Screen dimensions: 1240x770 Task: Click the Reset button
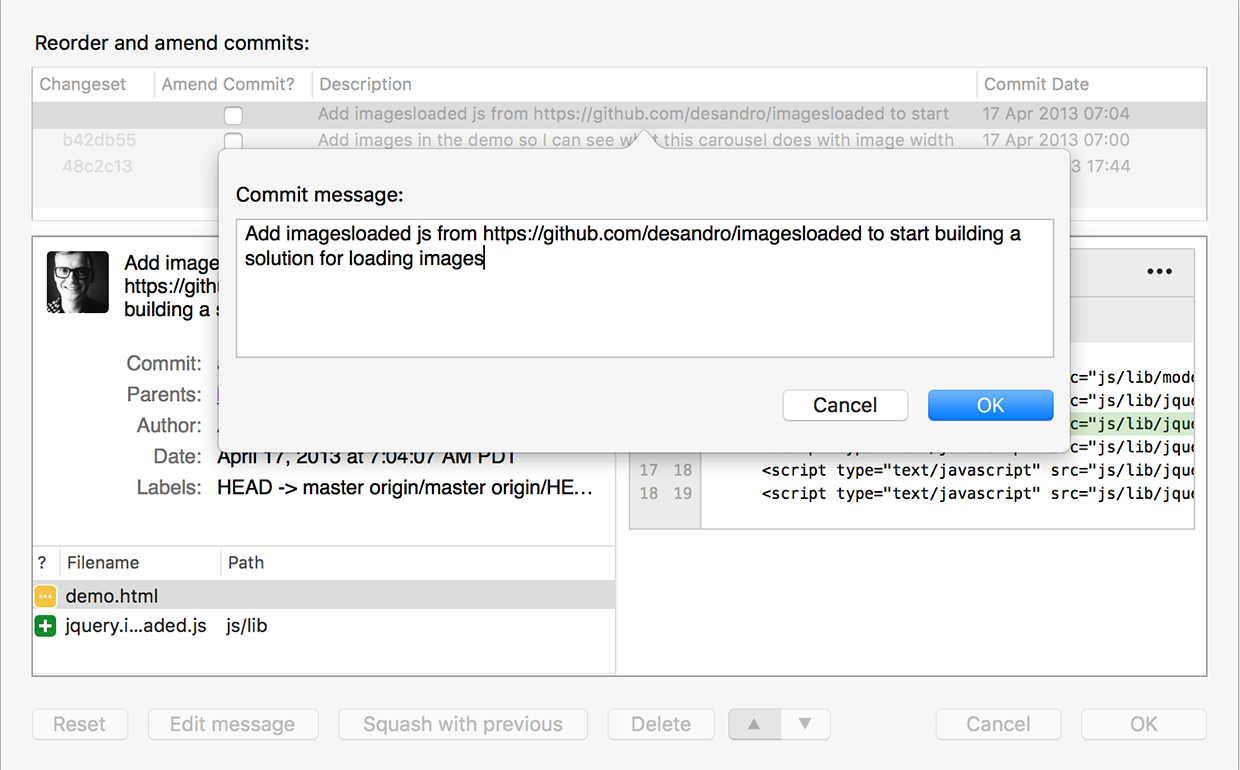80,724
